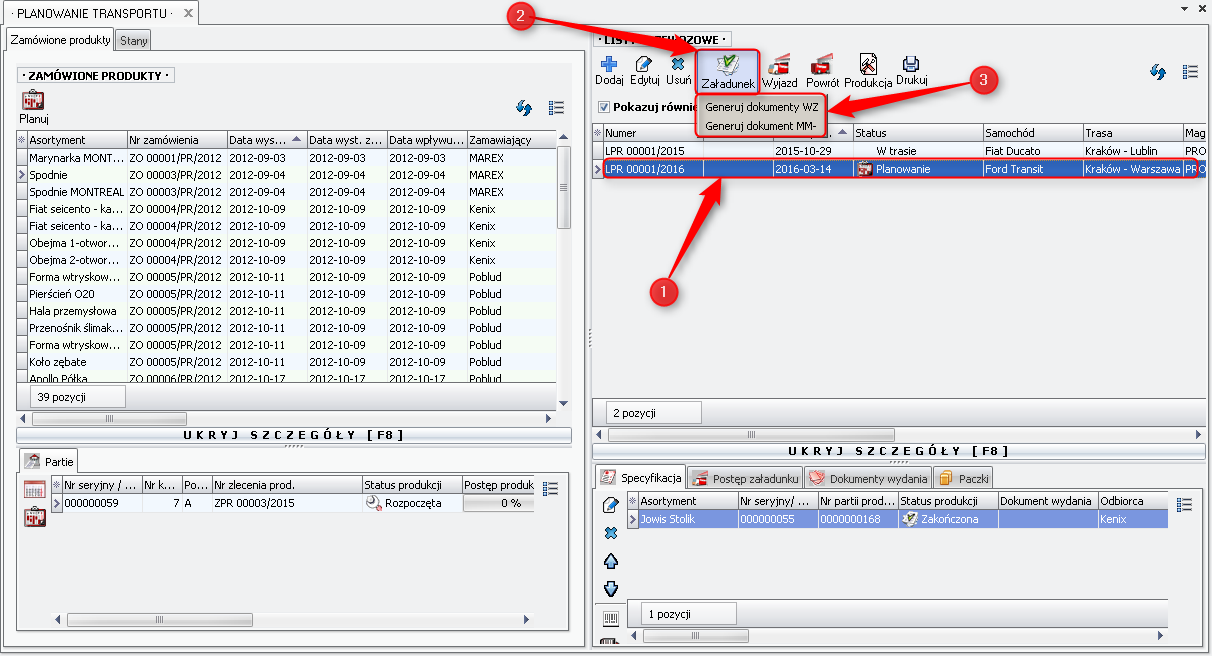
Task: Open column options list in Partie panel
Action: pyautogui.click(x=550, y=488)
